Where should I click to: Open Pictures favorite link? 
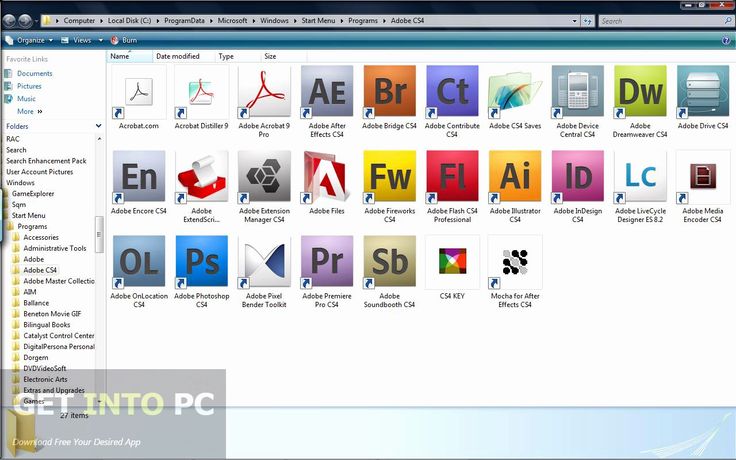[29, 86]
